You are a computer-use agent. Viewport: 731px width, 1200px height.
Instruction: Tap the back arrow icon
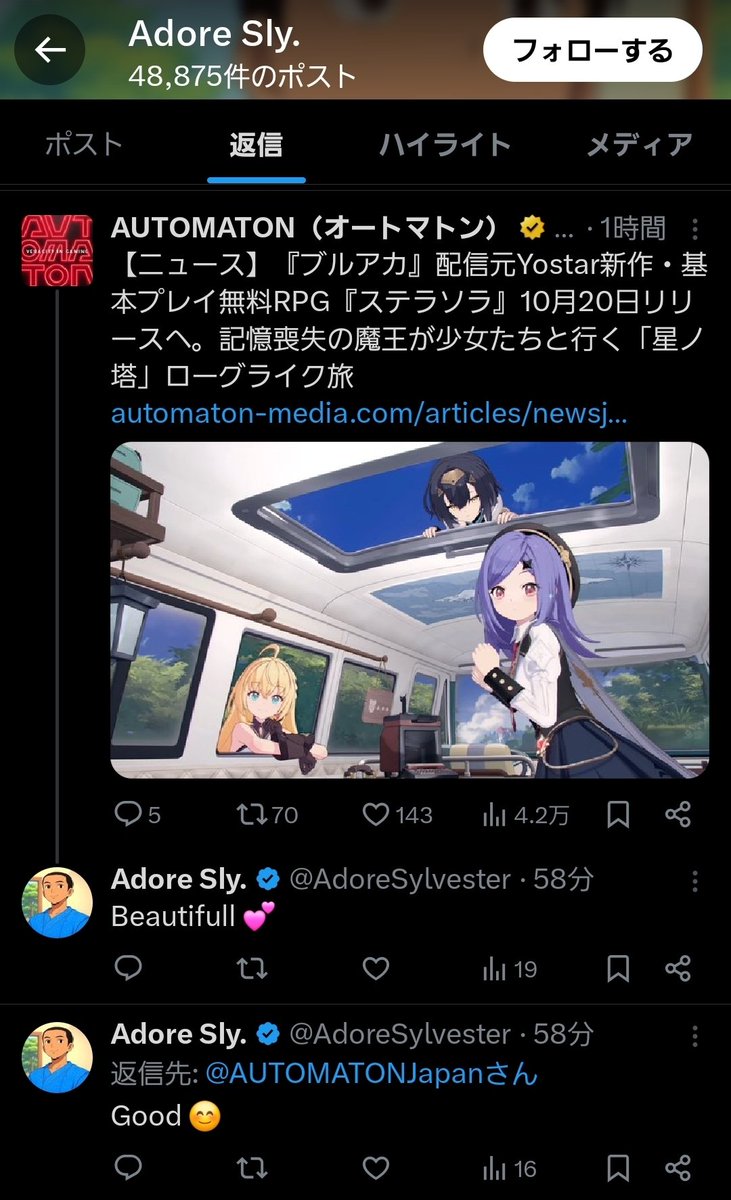pyautogui.click(x=50, y=49)
